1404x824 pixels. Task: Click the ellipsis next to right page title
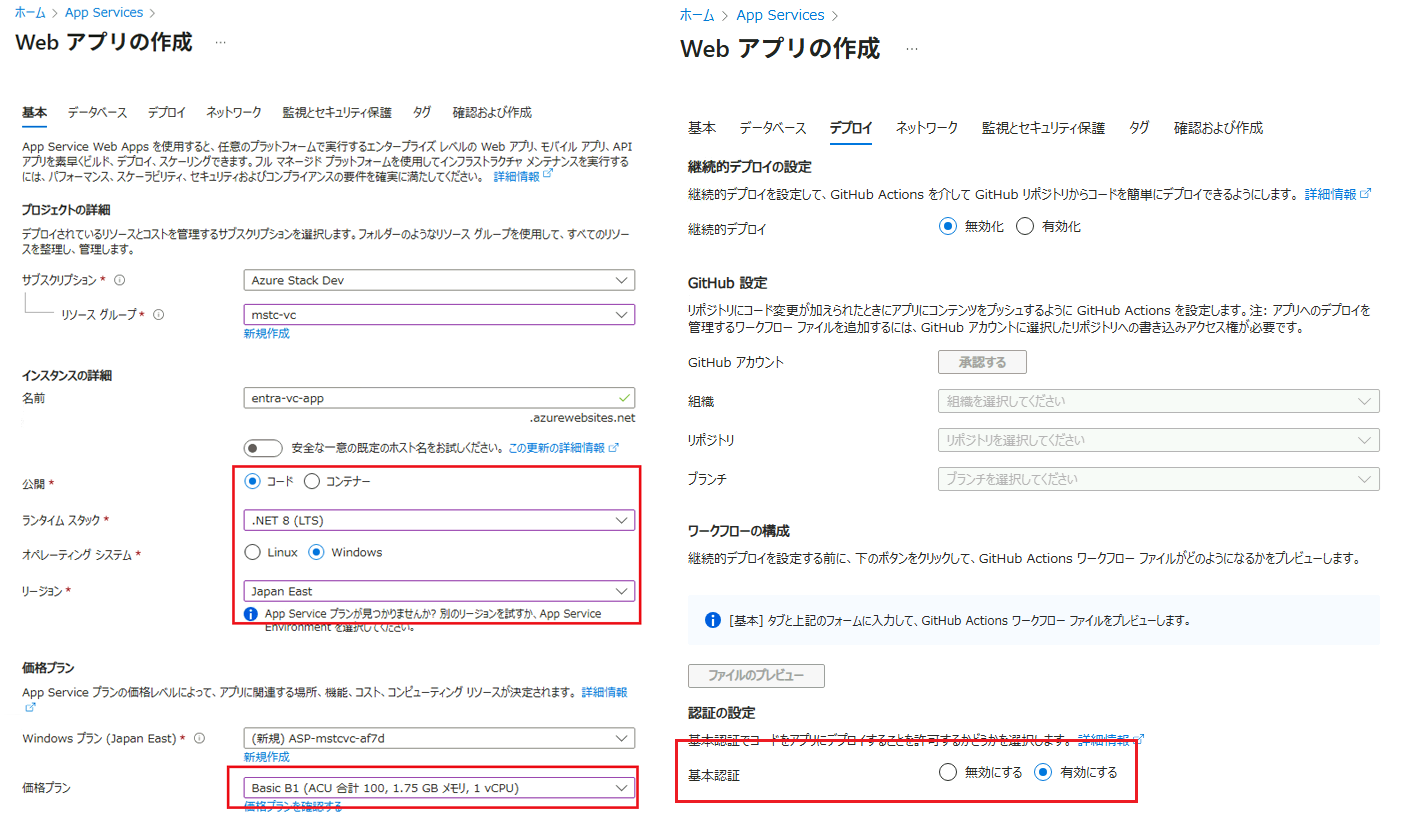click(x=911, y=49)
